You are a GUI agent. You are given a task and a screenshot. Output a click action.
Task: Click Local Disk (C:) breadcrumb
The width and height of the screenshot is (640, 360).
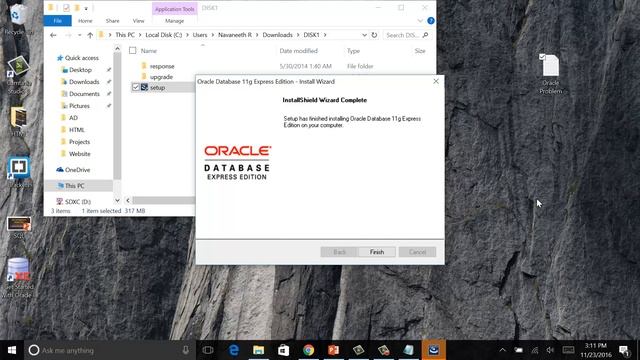[164, 35]
